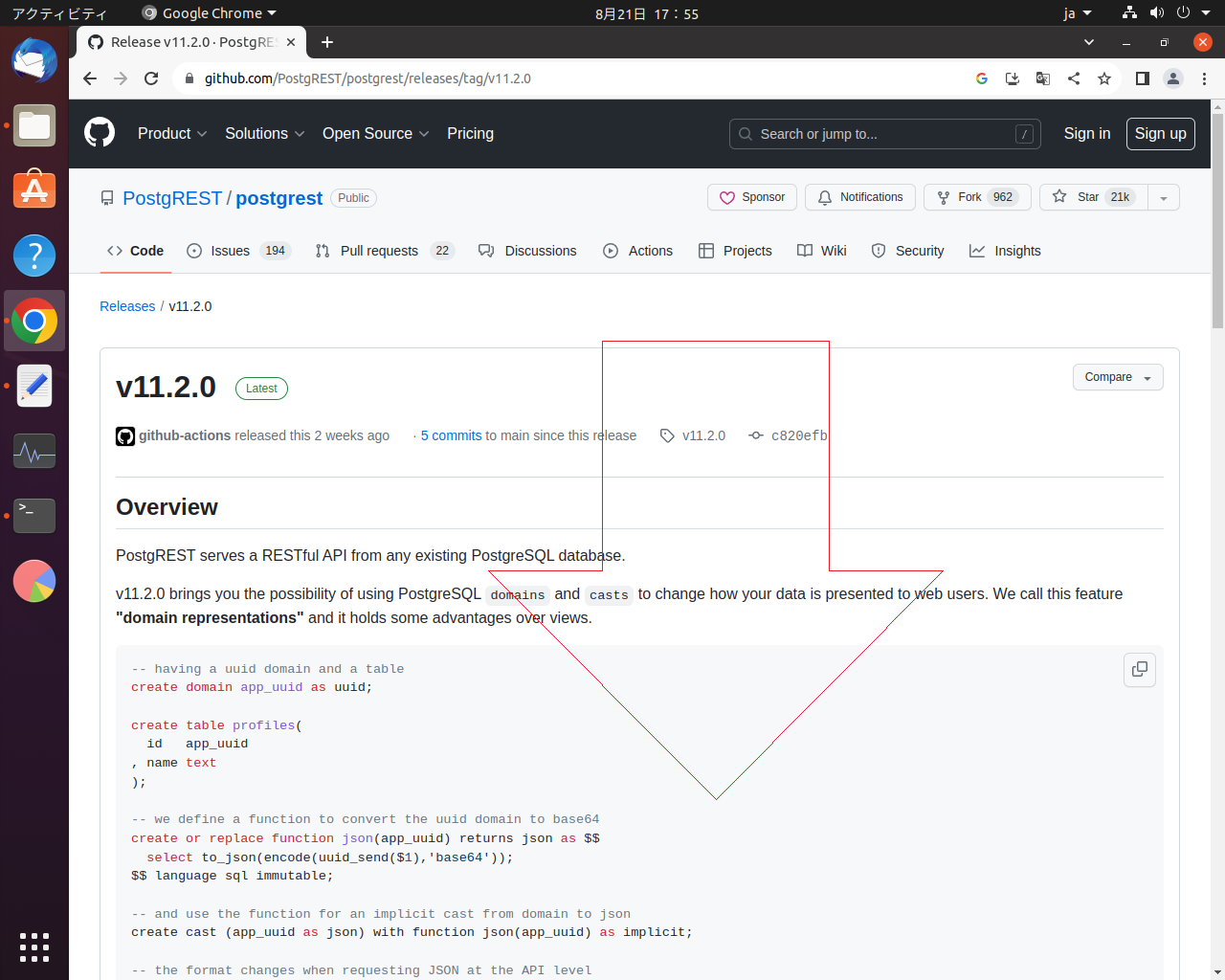Open Chrome three-dot menu

click(x=1205, y=78)
